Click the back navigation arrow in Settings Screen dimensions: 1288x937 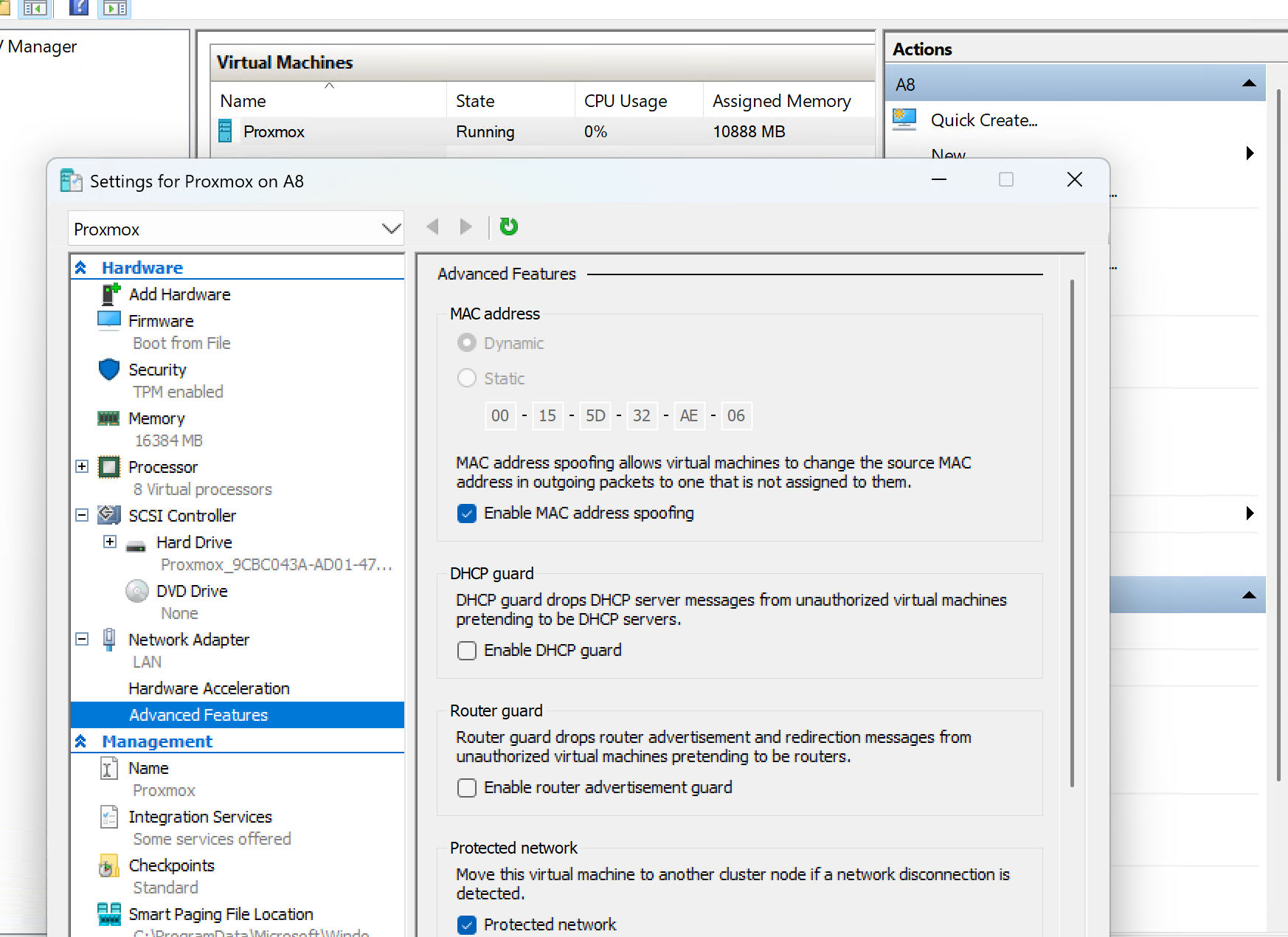click(433, 227)
